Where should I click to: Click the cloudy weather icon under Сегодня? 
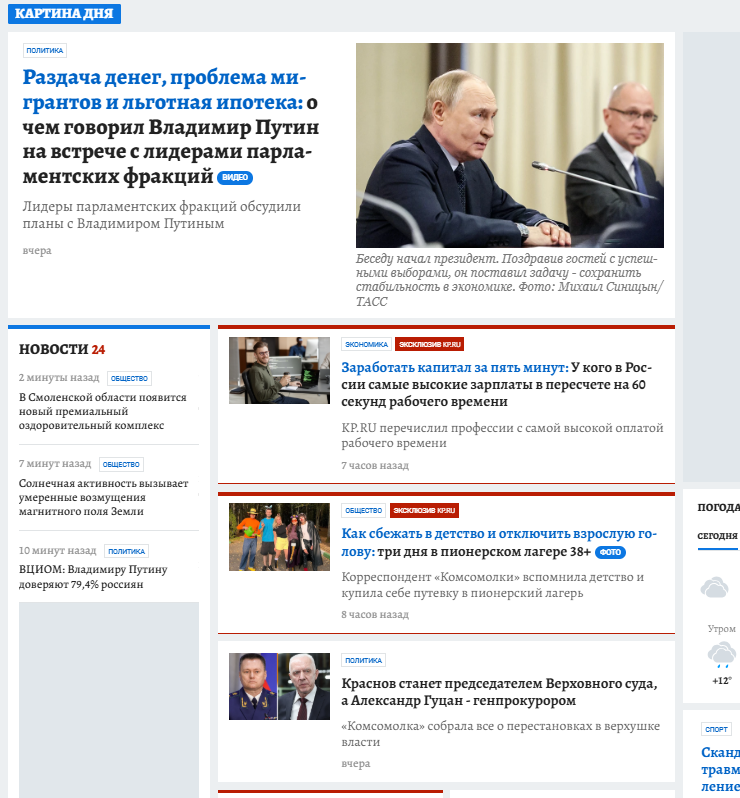pyautogui.click(x=715, y=587)
